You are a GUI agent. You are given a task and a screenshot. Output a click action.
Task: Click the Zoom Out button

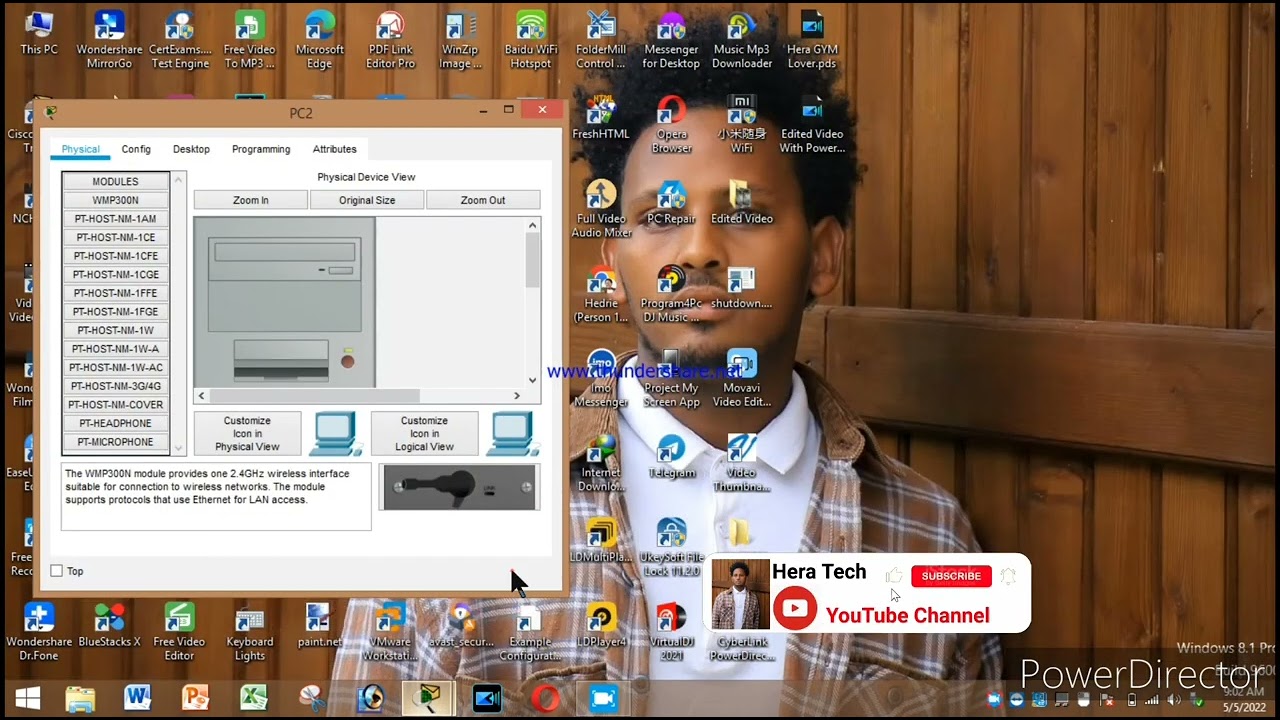click(483, 200)
